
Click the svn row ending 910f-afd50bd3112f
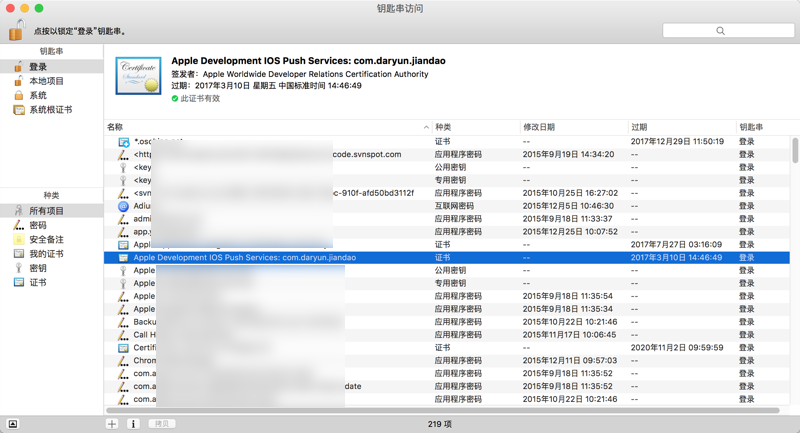point(446,193)
